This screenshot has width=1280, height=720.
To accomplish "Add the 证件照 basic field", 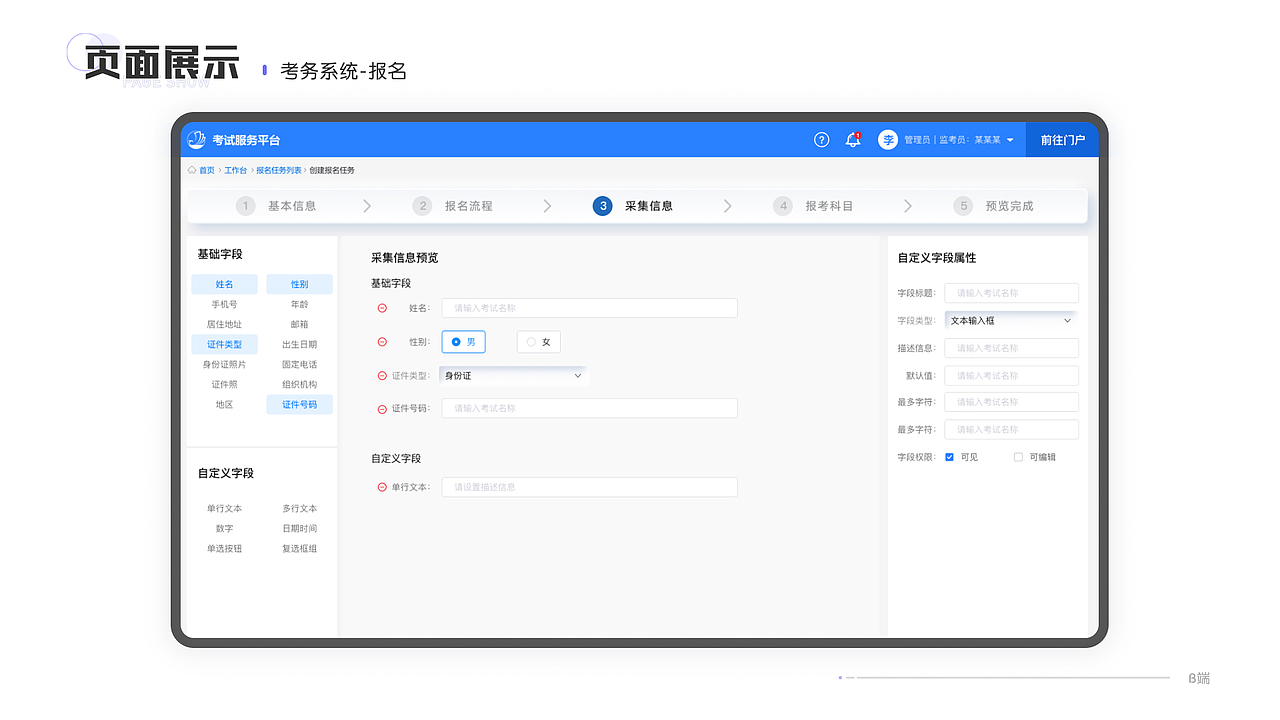I will tap(224, 384).
